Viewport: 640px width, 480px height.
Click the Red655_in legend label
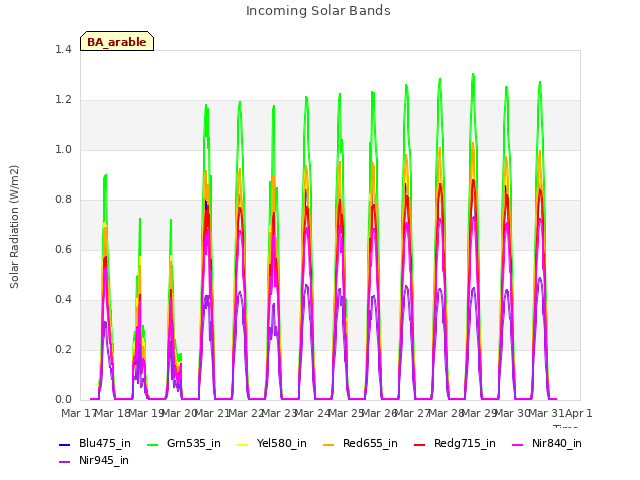[x=370, y=443]
